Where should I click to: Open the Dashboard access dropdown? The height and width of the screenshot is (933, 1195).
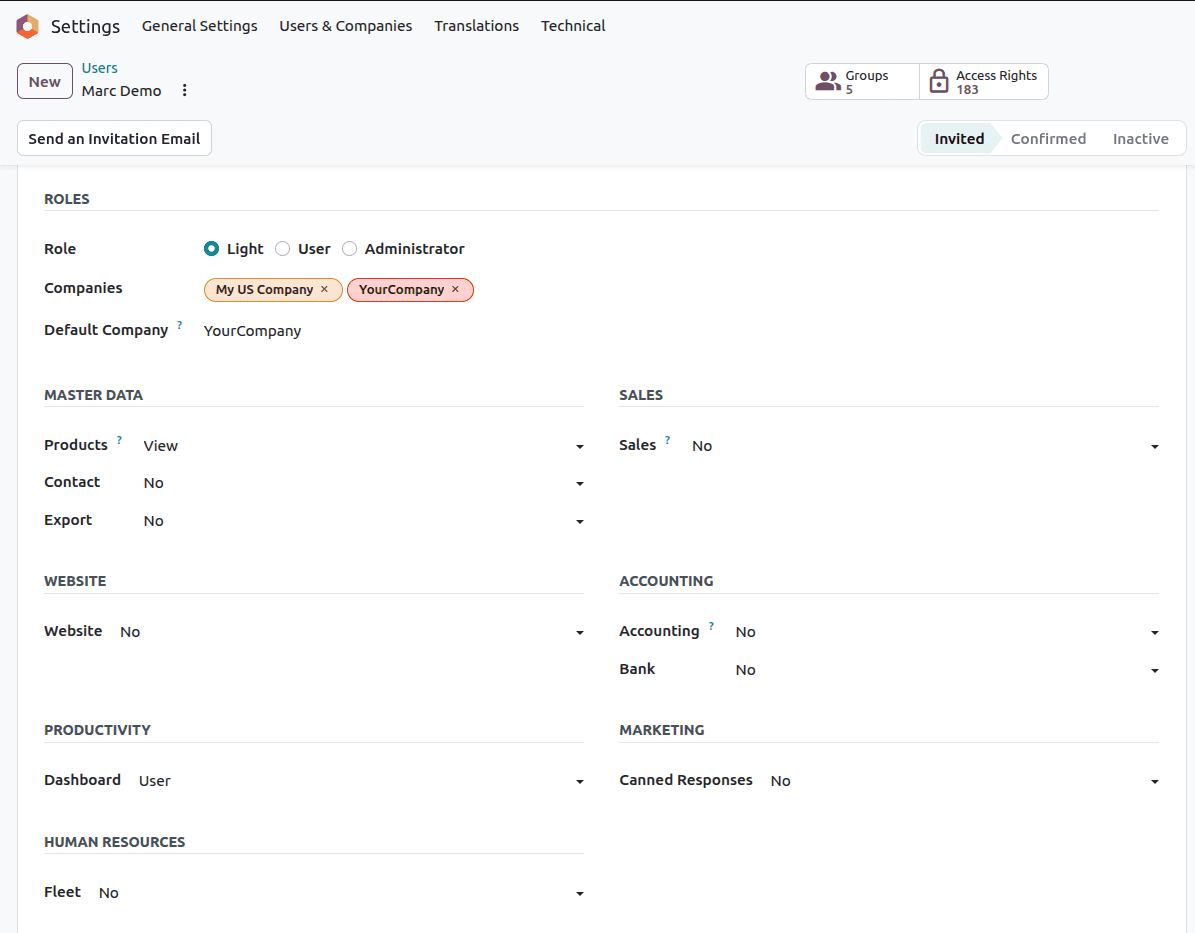[361, 781]
